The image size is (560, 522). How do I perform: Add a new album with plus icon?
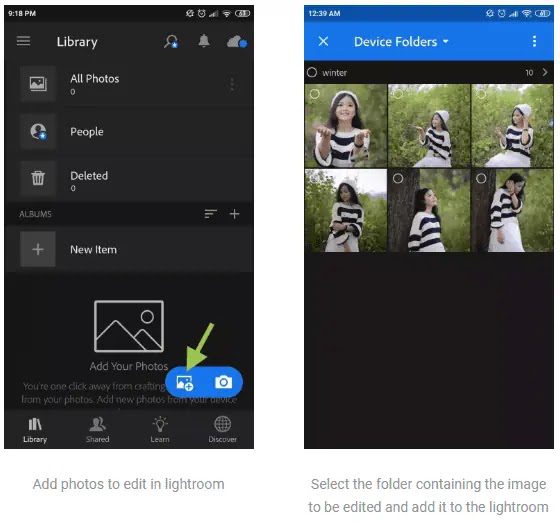pos(234,214)
